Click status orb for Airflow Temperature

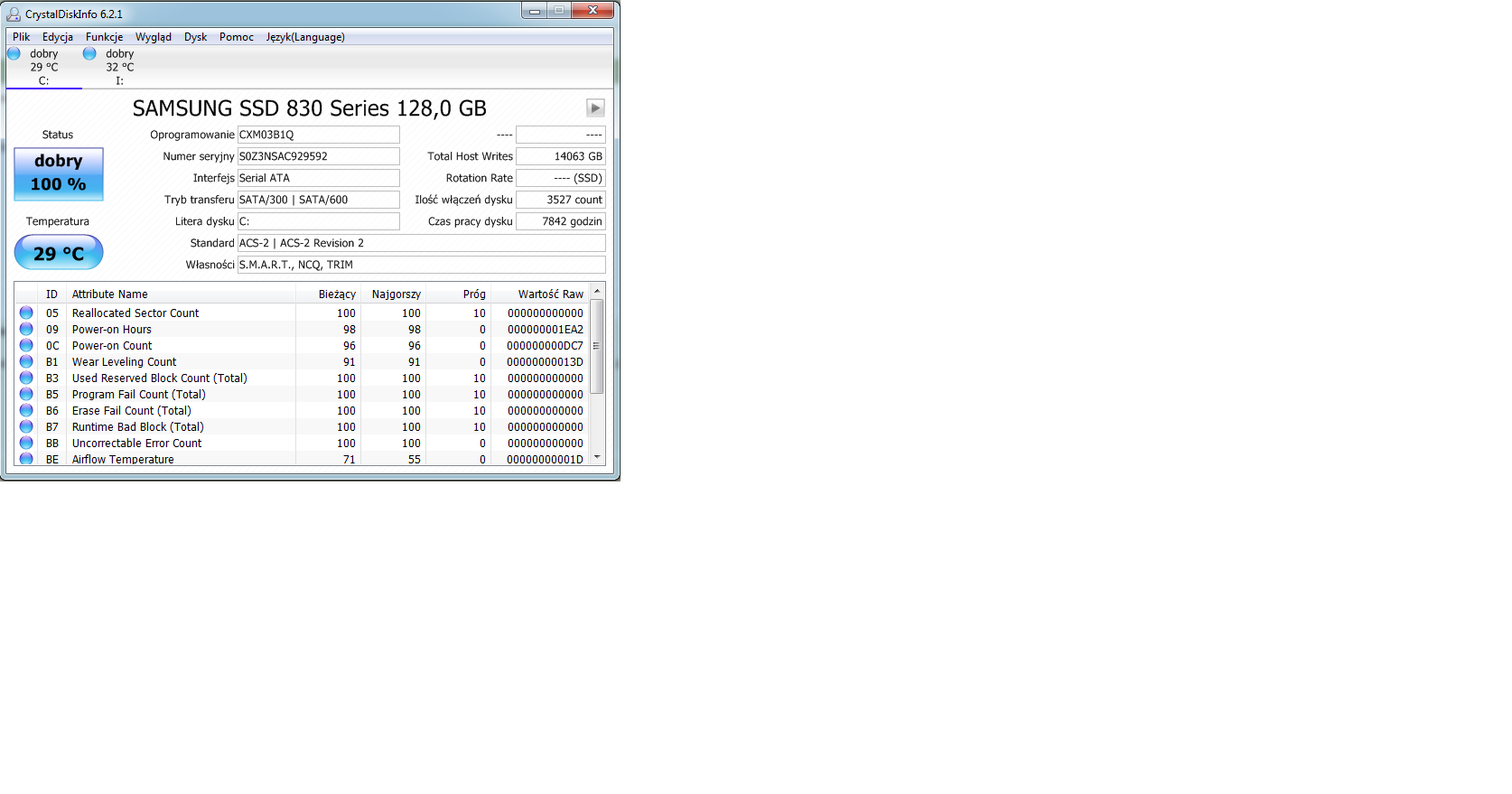[x=26, y=458]
